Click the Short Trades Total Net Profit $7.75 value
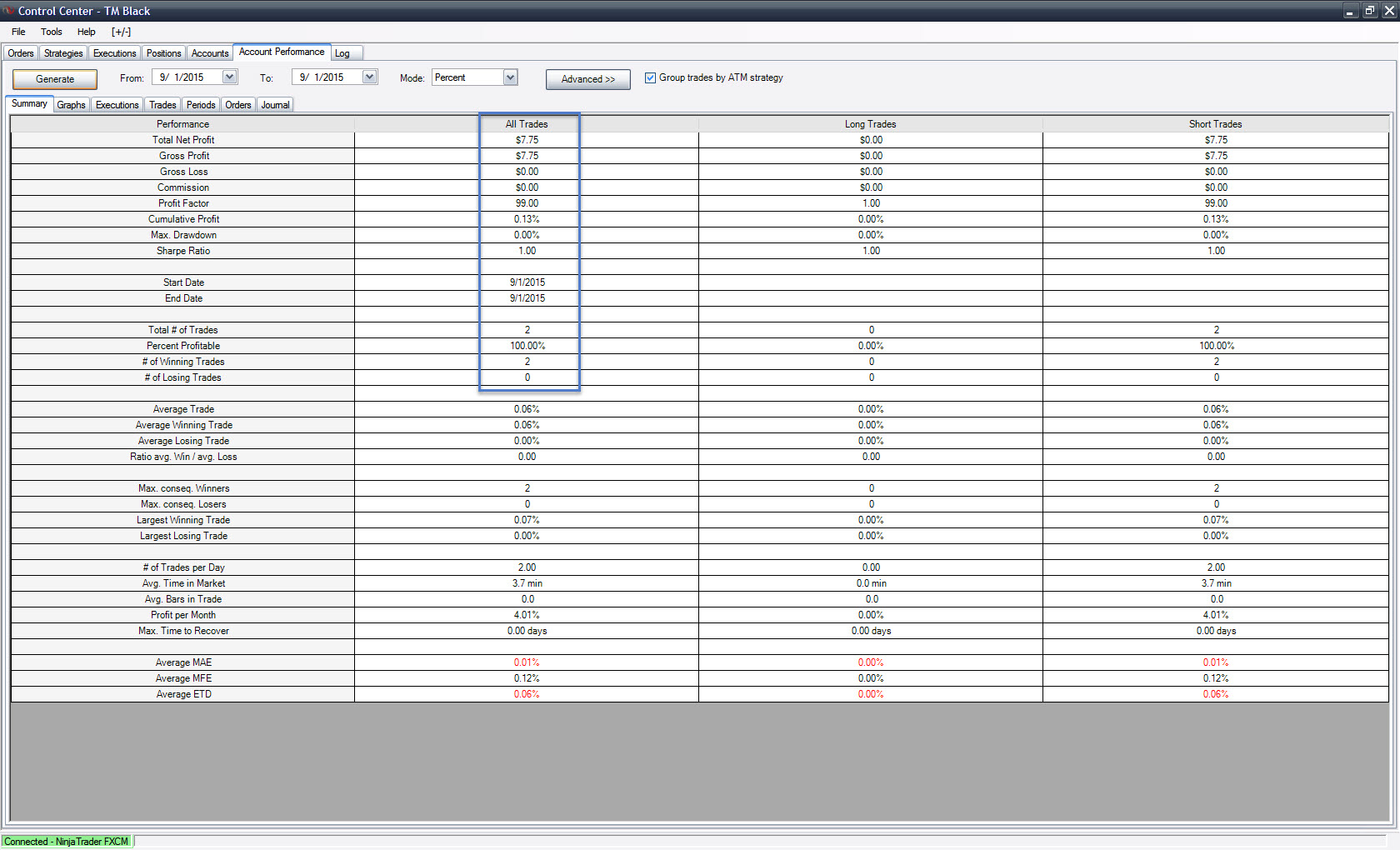The height and width of the screenshot is (850, 1400). pyautogui.click(x=1216, y=140)
